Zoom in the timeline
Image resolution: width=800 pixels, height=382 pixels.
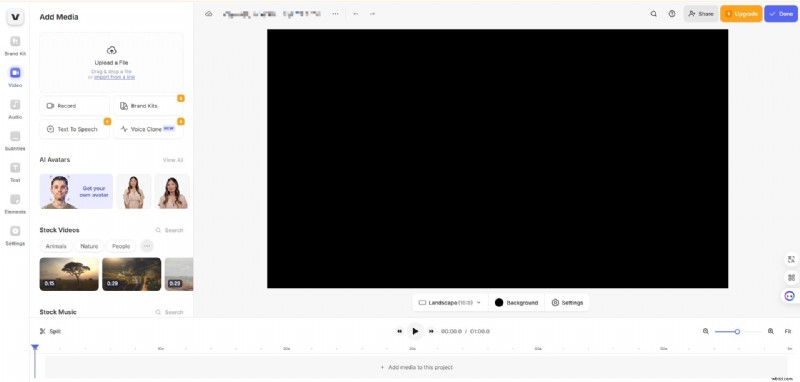tap(770, 332)
